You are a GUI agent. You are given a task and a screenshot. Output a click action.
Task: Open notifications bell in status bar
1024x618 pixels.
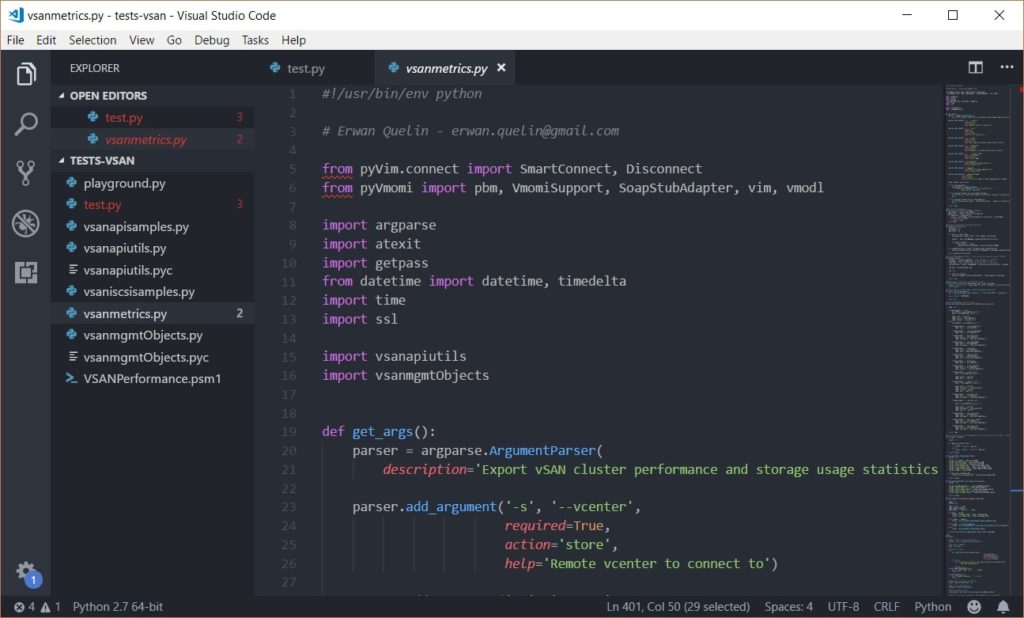pos(1002,607)
